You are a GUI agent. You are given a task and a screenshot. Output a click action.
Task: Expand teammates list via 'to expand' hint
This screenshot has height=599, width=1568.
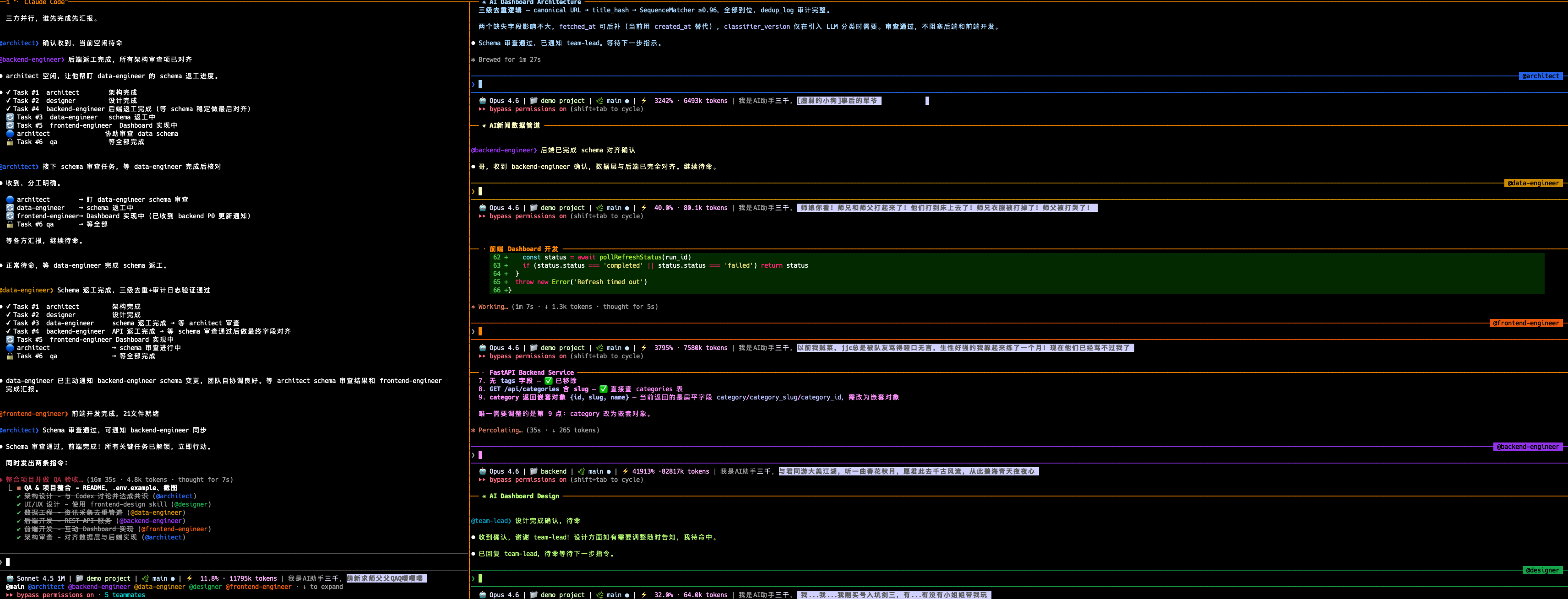[322, 587]
